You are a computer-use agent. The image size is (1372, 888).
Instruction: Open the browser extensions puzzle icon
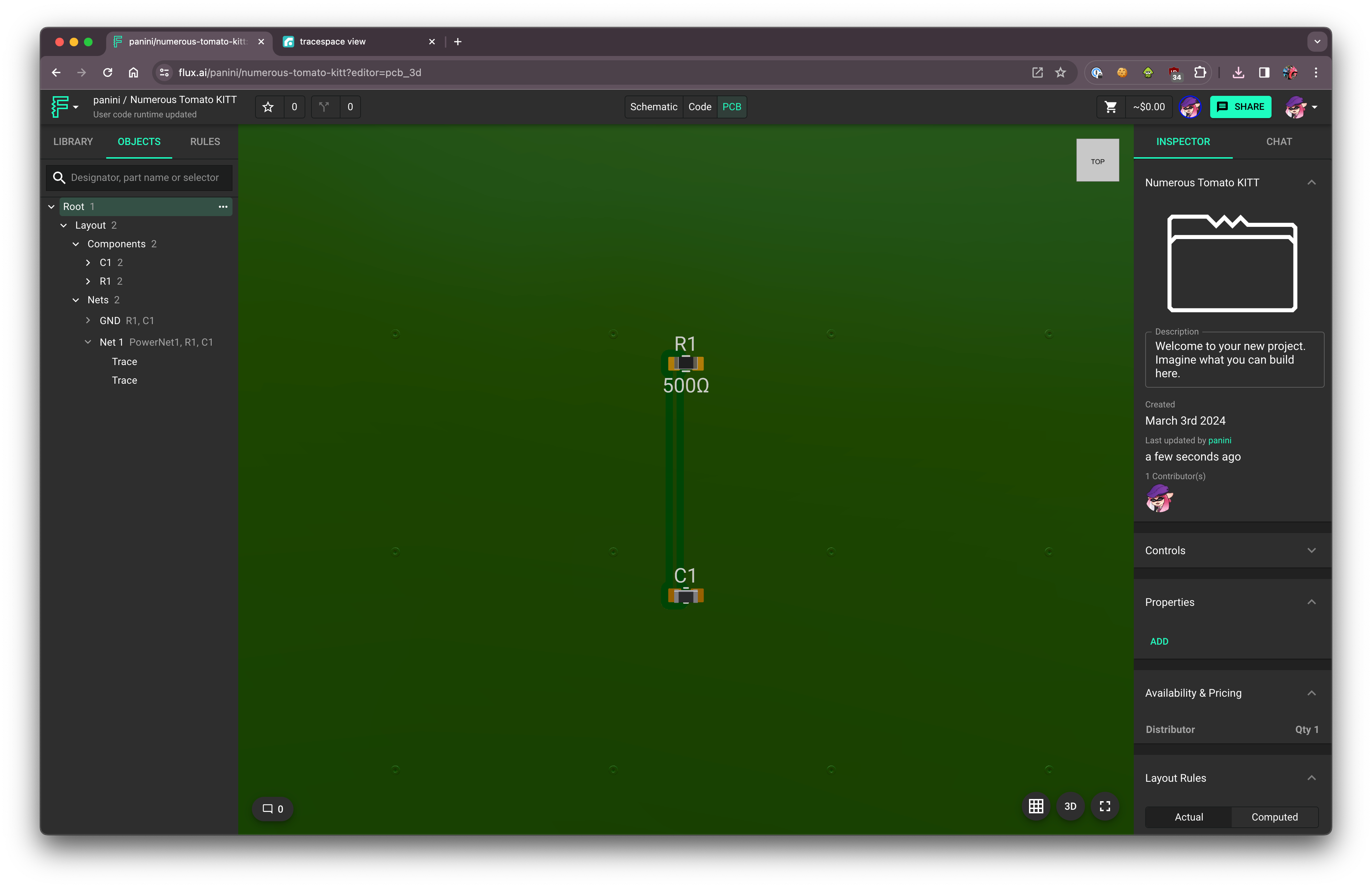[1200, 73]
